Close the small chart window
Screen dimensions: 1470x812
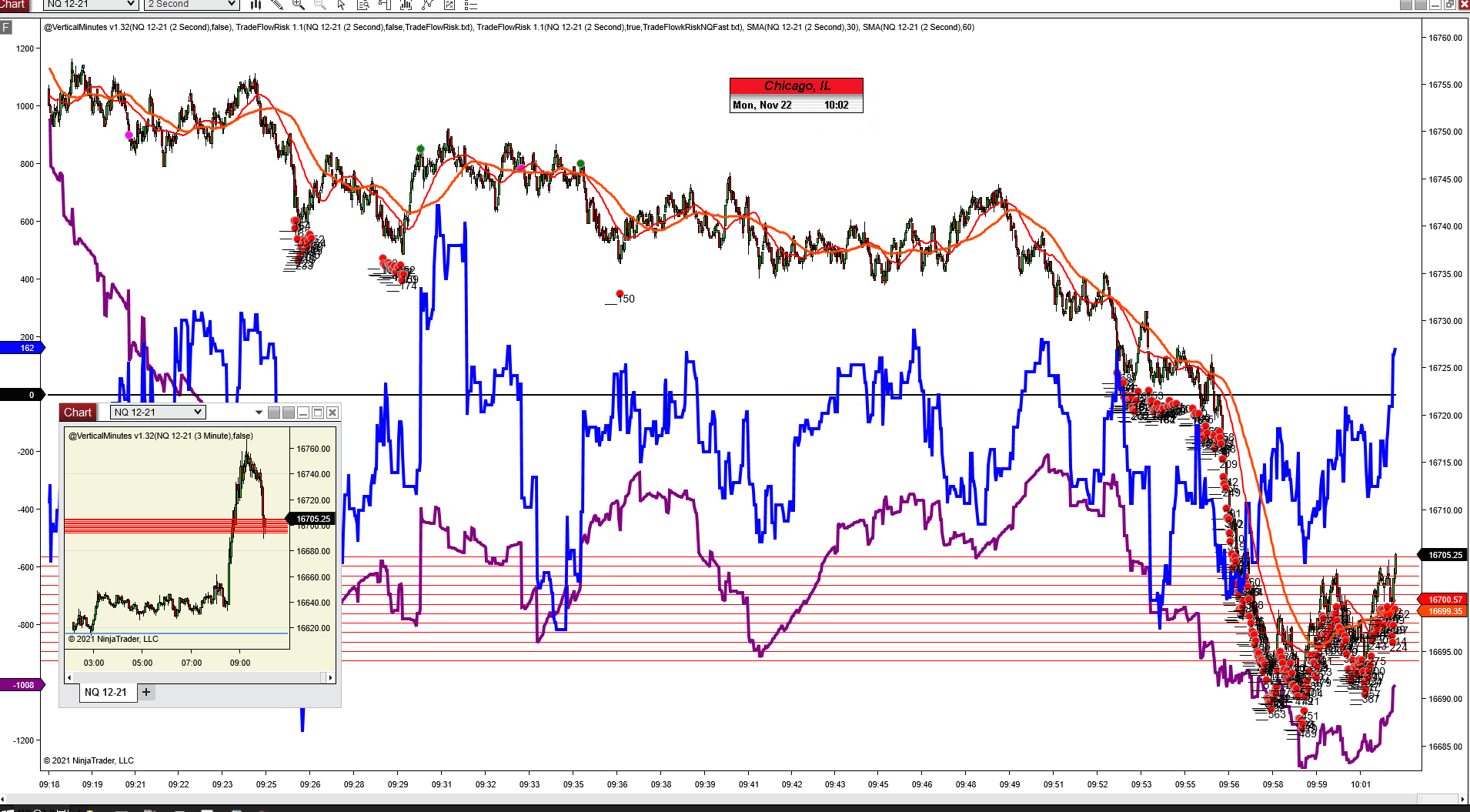(332, 413)
